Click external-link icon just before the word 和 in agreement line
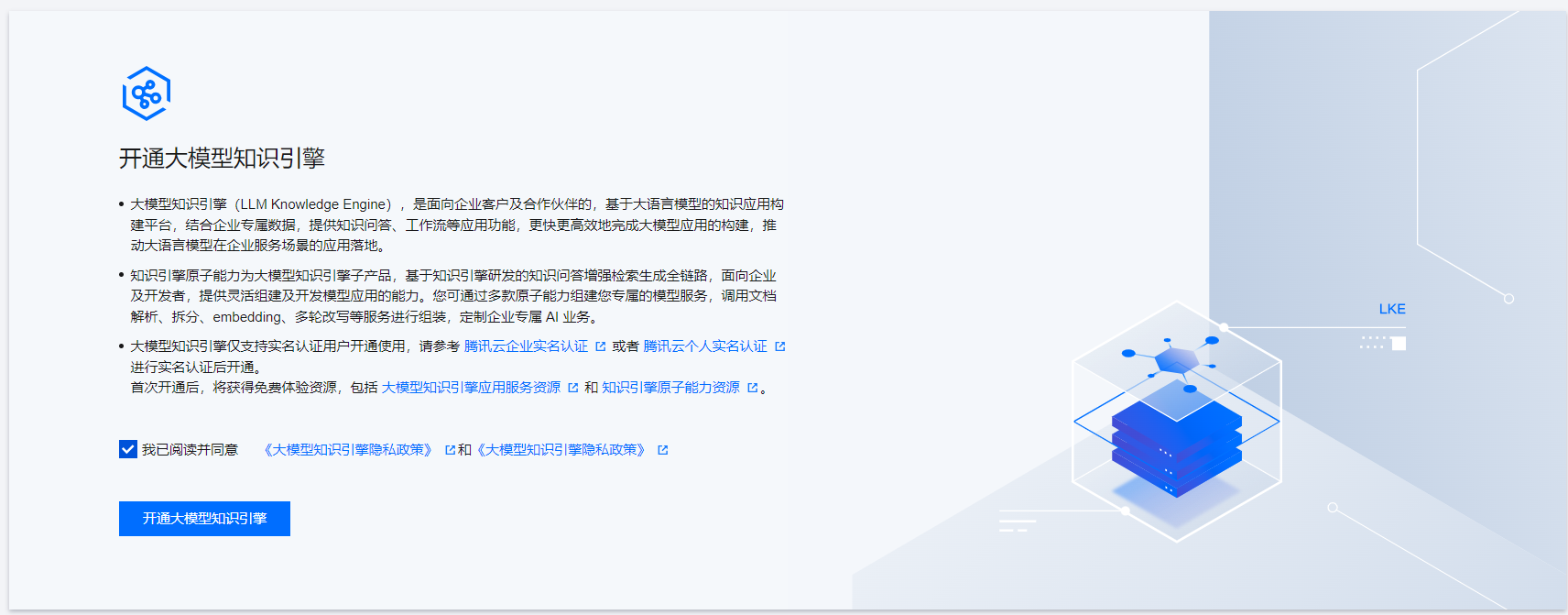The height and width of the screenshot is (615, 1568). (x=450, y=450)
